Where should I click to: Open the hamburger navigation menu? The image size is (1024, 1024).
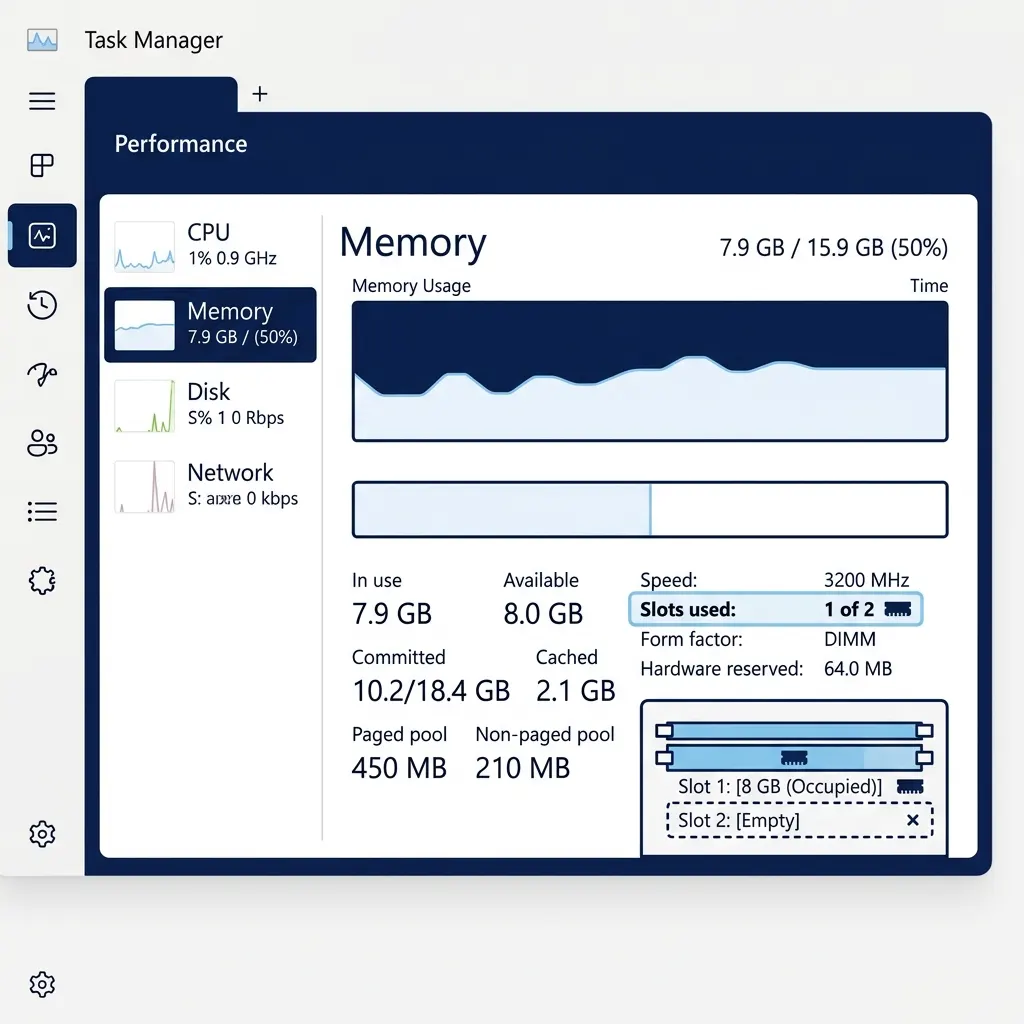pyautogui.click(x=42, y=101)
